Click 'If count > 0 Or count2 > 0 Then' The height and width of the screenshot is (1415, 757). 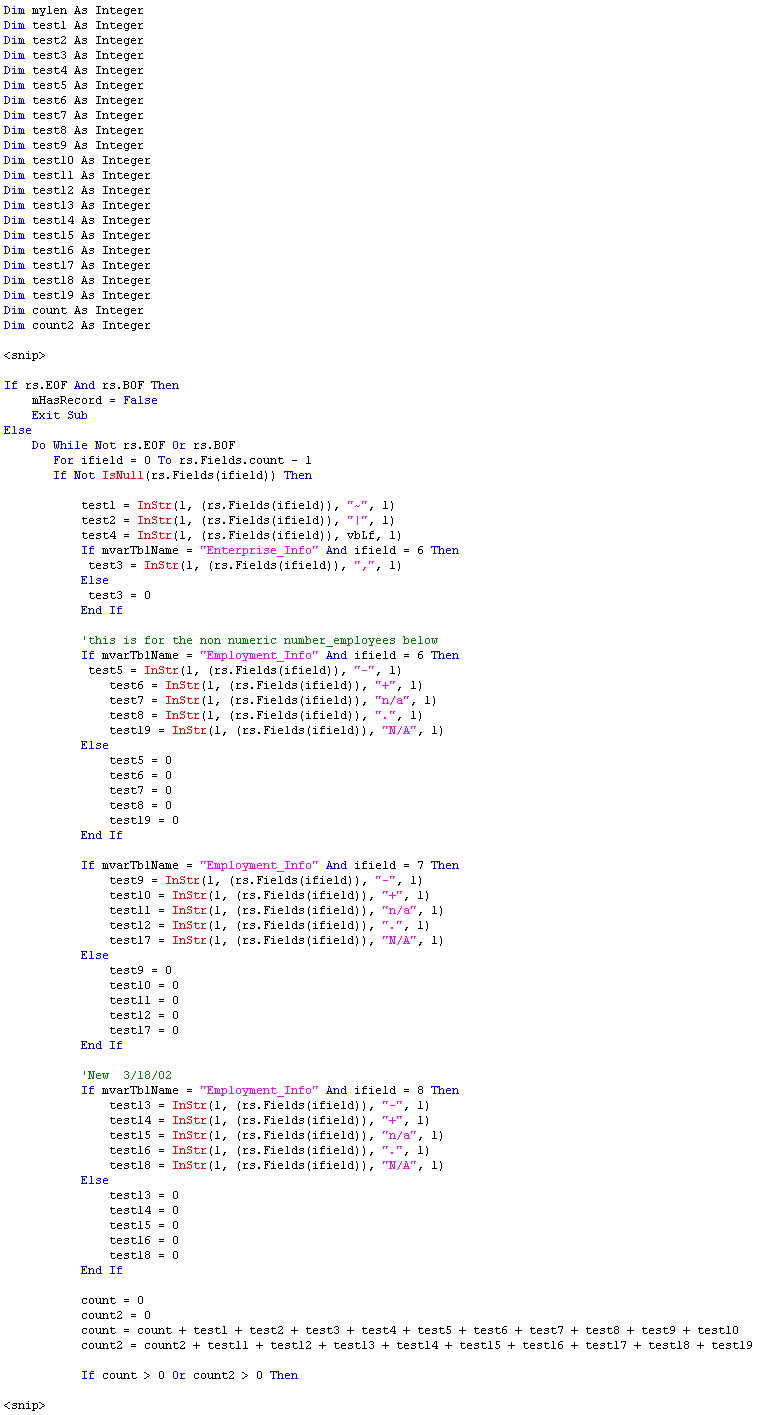point(189,1375)
